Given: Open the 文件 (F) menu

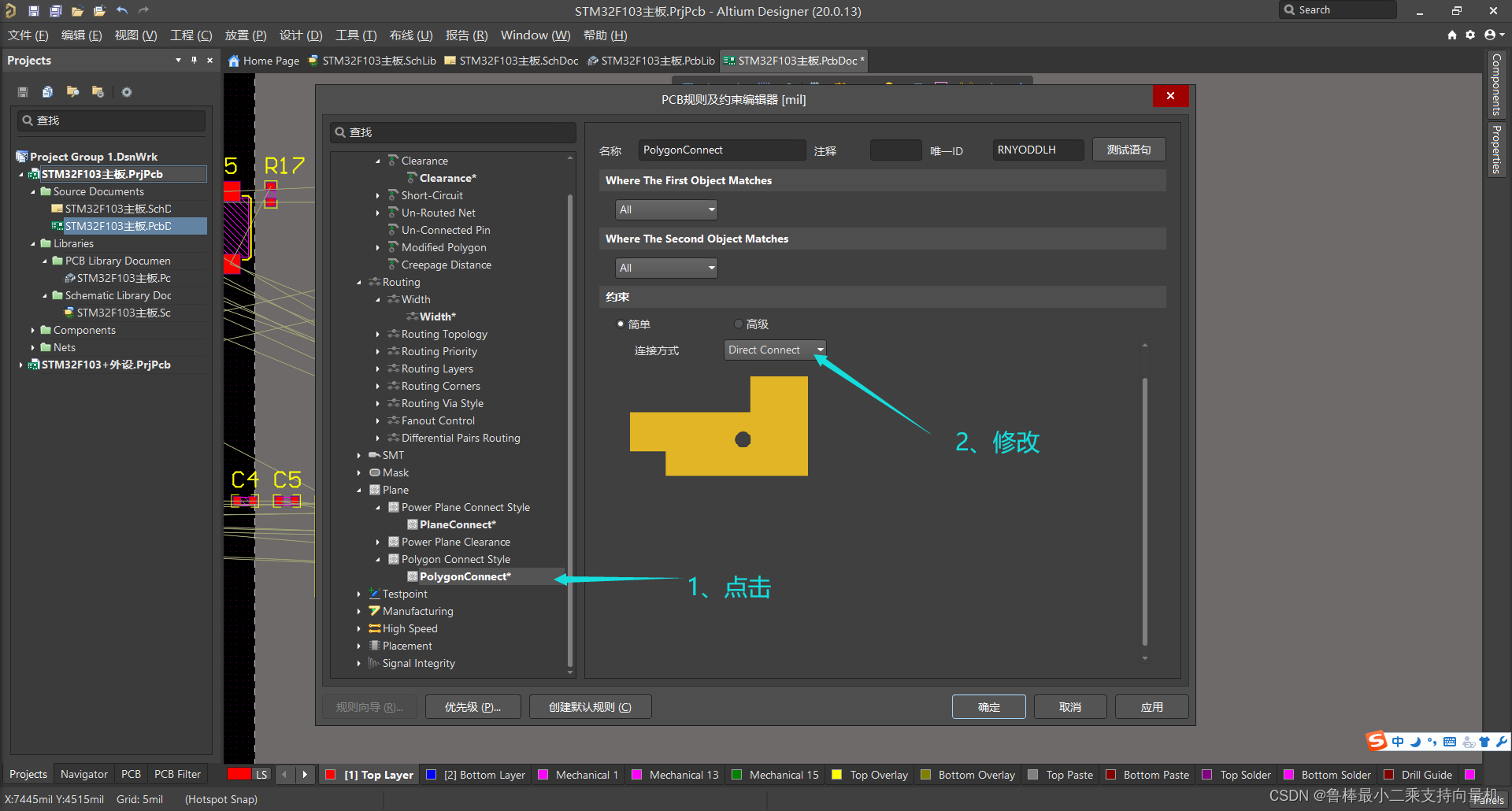Looking at the screenshot, I should (x=28, y=35).
